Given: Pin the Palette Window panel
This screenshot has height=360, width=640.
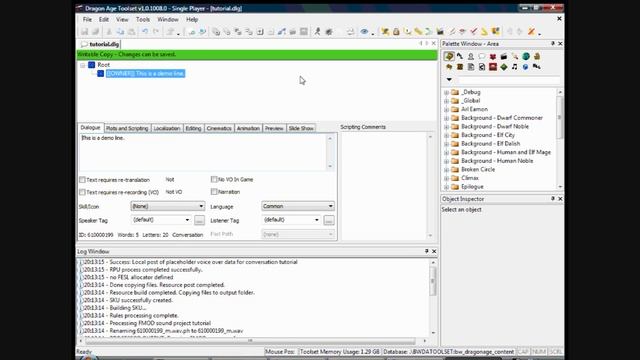Looking at the screenshot, I should pos(553,44).
